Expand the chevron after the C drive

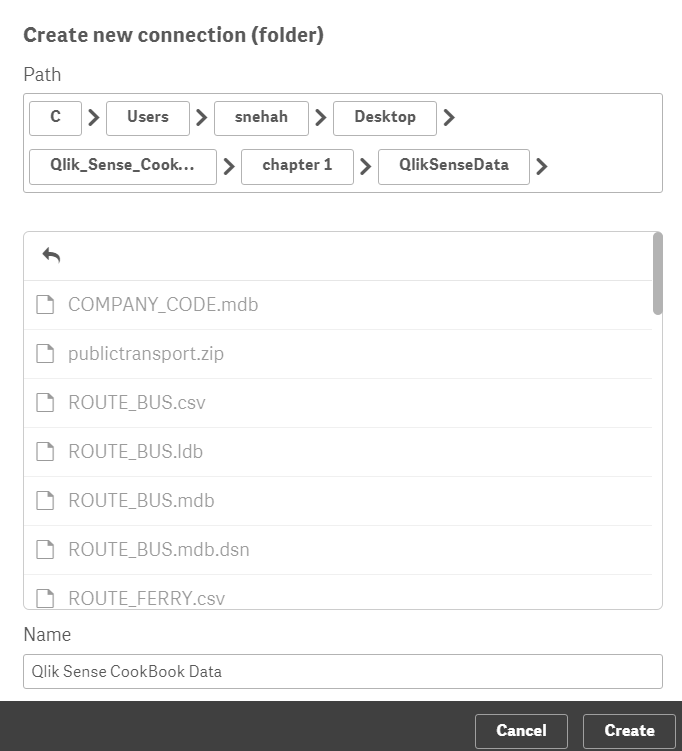pyautogui.click(x=94, y=117)
